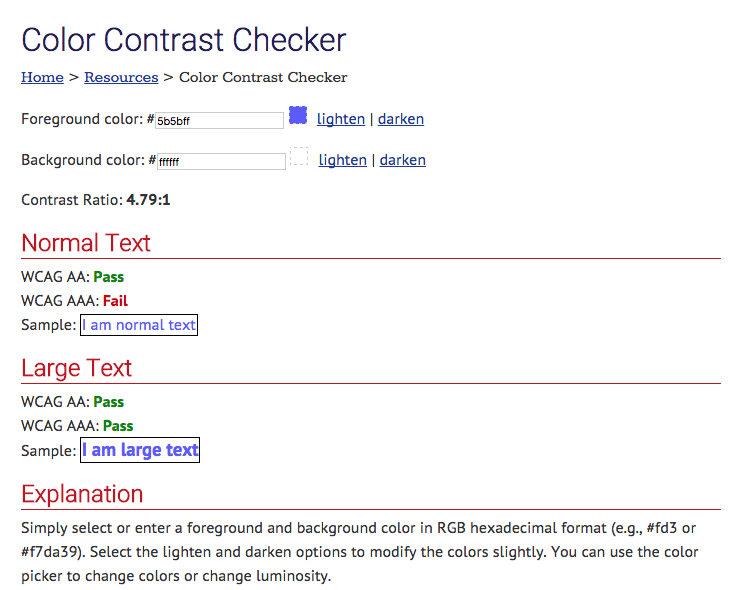Click WCAG AA Pass under Normal Text

(108, 276)
